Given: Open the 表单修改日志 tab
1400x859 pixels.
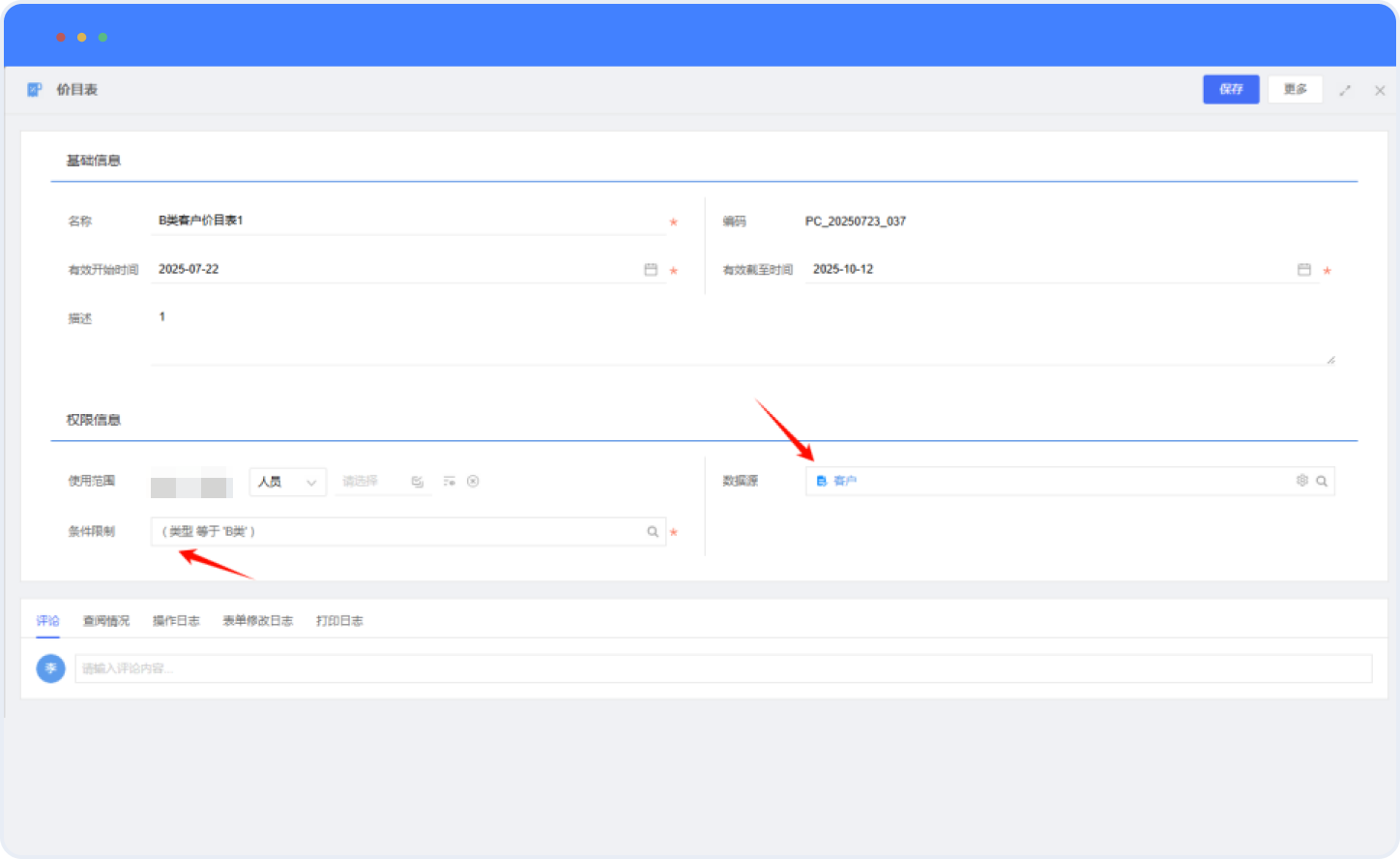Looking at the screenshot, I should tap(257, 621).
